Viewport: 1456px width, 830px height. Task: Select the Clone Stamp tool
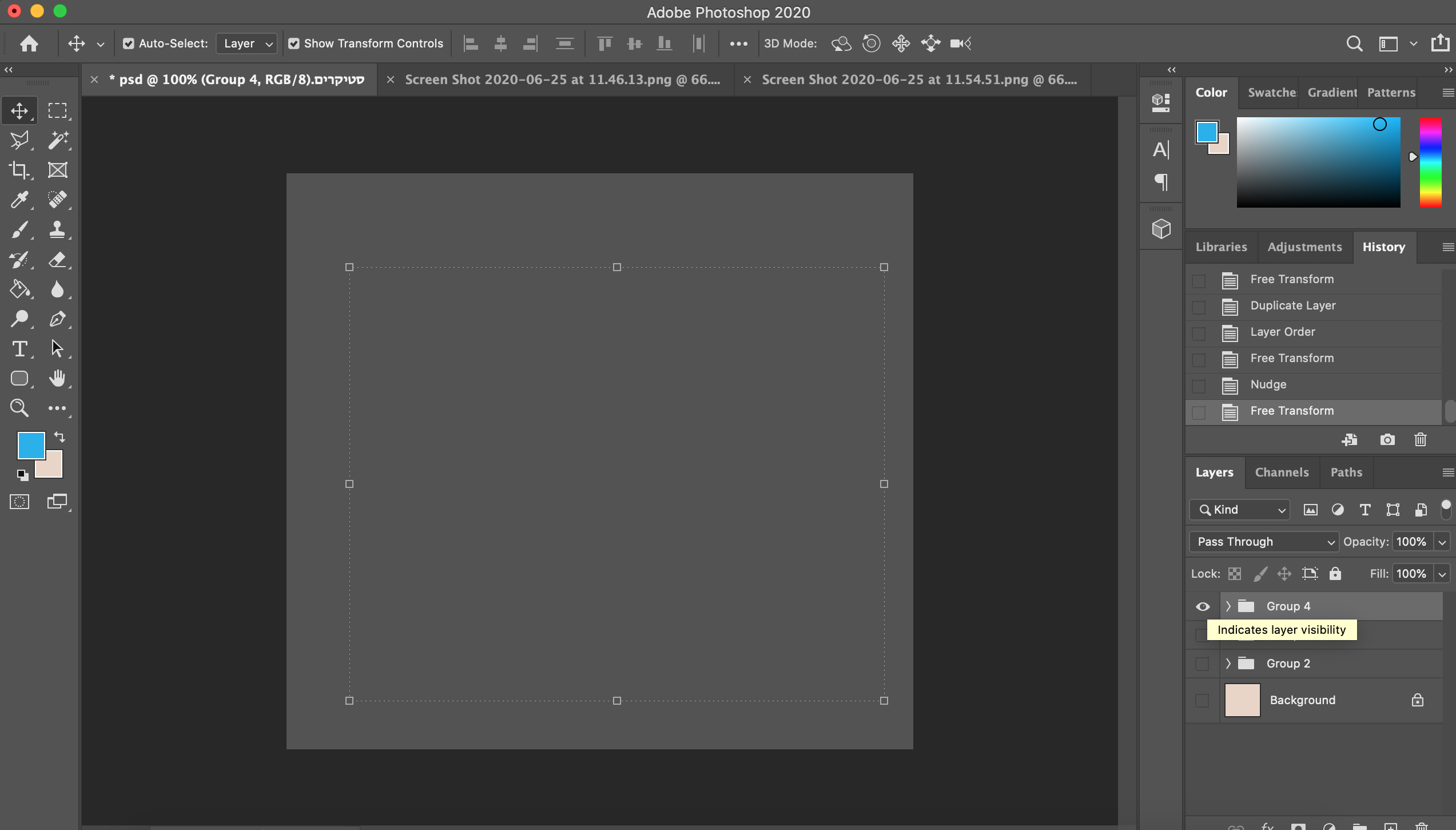[57, 230]
